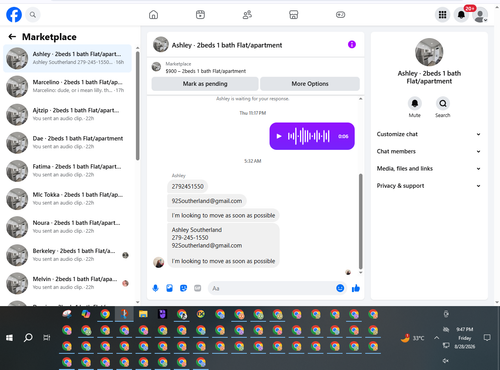Viewport: 500px width, 370px height.
Task: Click the Search icon in the chat details panel
Action: pos(443,103)
